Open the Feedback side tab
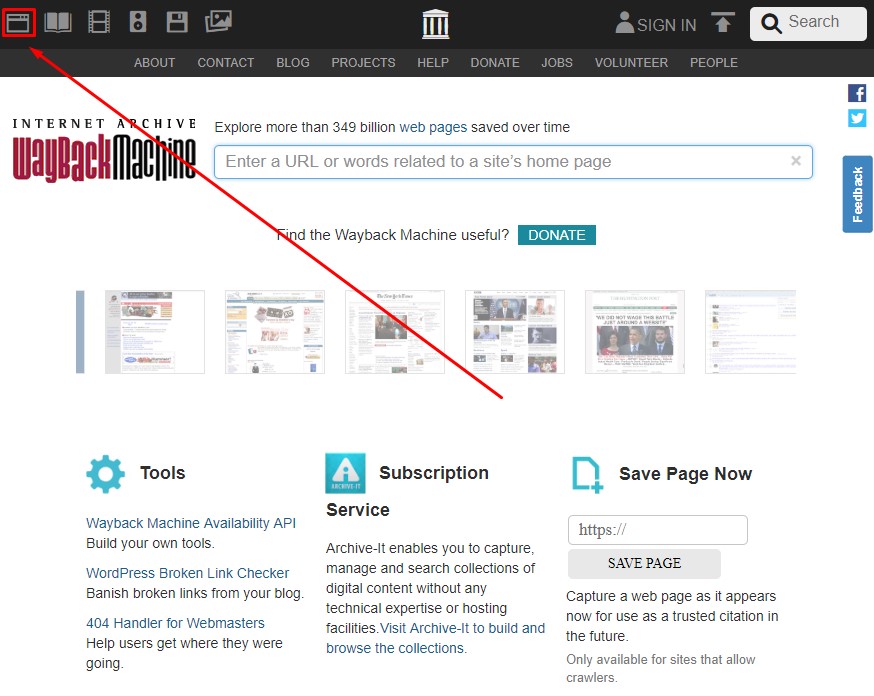Screen dimensions: 874x696 click(x=857, y=194)
